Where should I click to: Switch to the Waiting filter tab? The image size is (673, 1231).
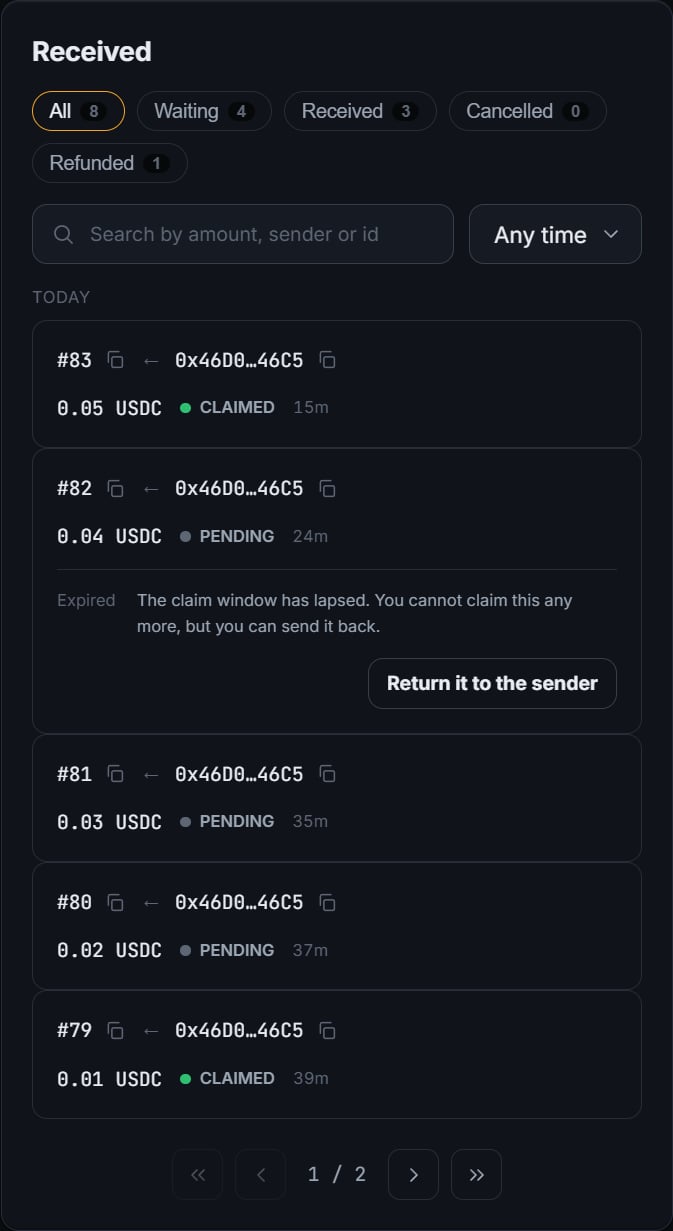204,111
